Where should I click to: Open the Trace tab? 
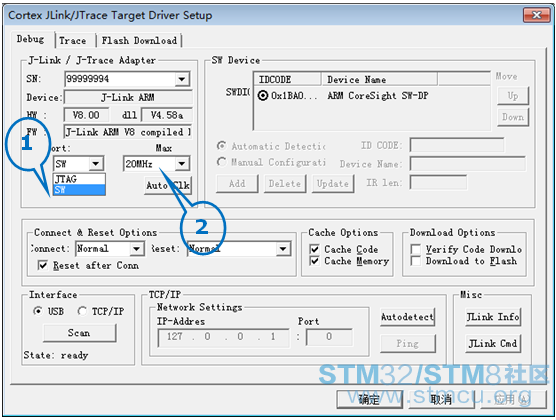(x=73, y=41)
